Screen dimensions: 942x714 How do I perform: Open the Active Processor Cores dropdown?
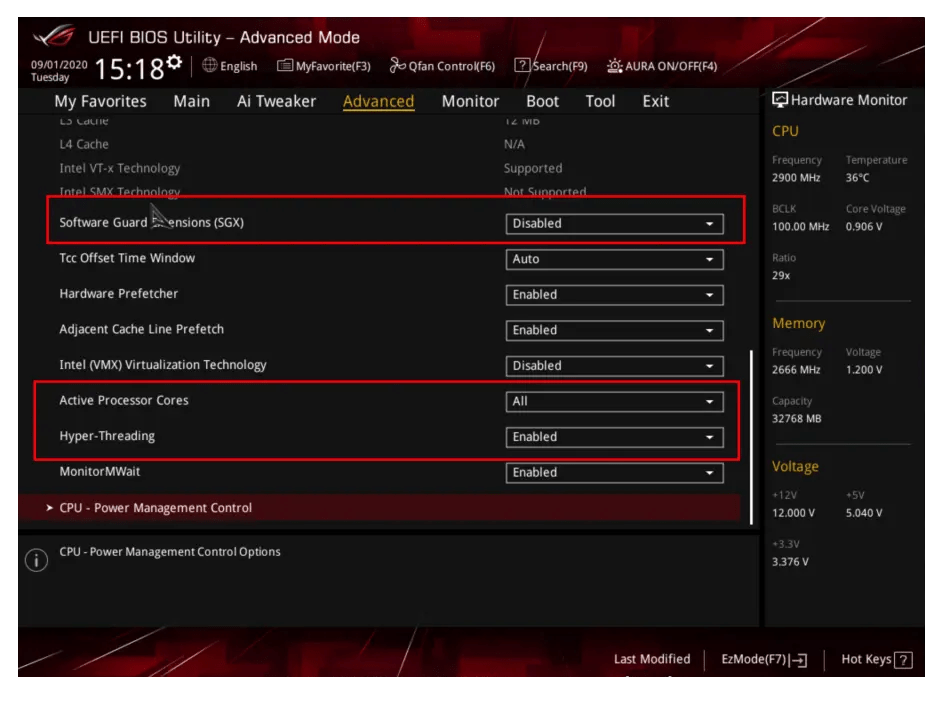coord(614,401)
